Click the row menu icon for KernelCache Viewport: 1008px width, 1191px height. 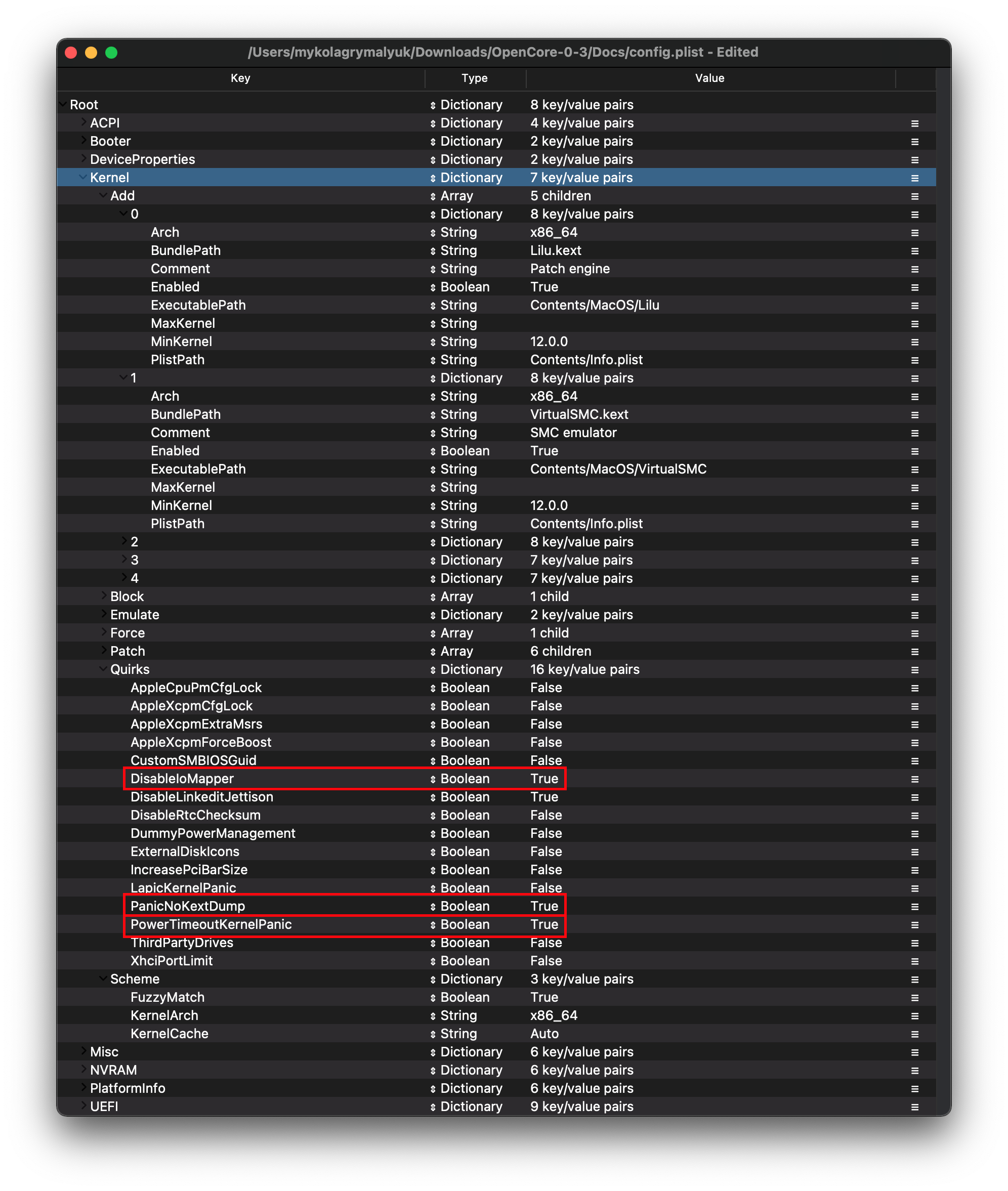[x=914, y=1034]
